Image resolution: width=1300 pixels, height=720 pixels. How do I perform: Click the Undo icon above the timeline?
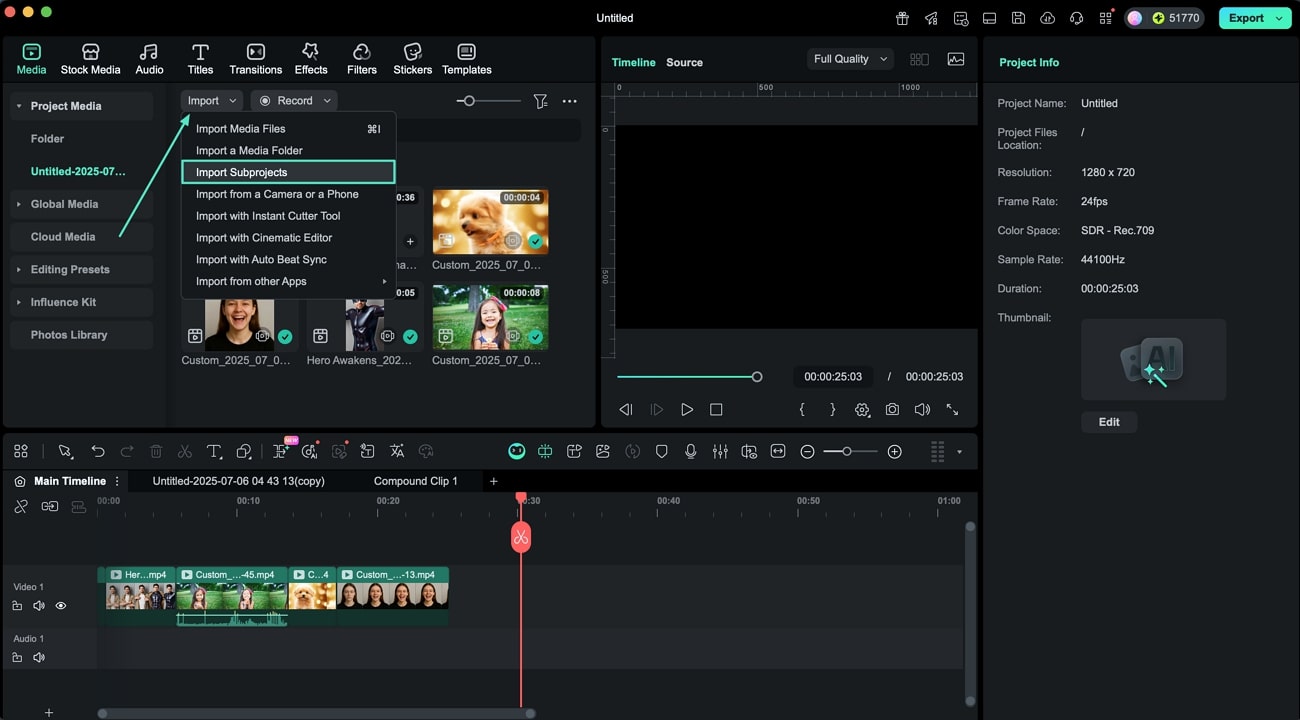98,451
